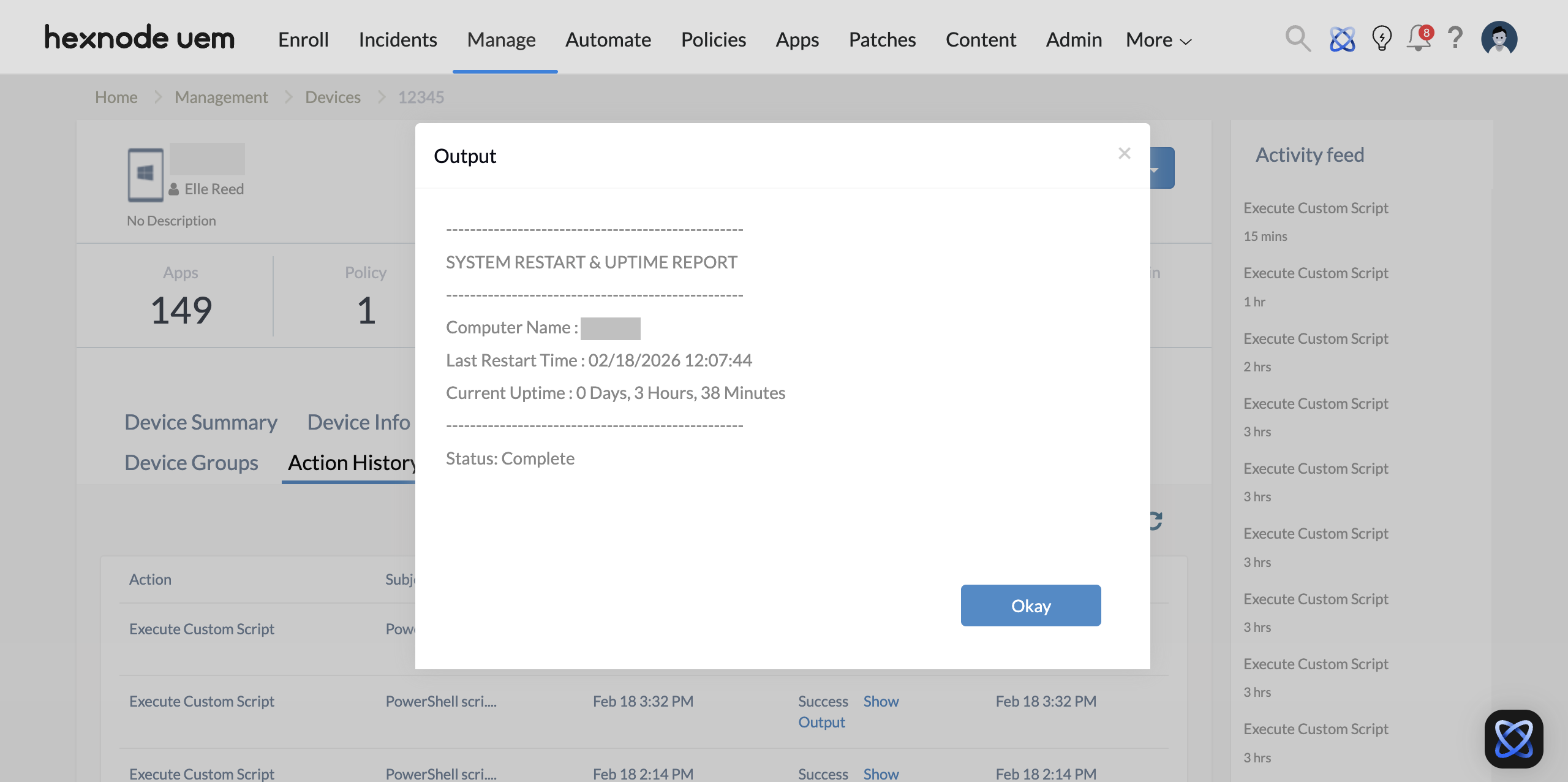Close the Output dialog with X
The width and height of the screenshot is (1568, 782).
coord(1124,153)
